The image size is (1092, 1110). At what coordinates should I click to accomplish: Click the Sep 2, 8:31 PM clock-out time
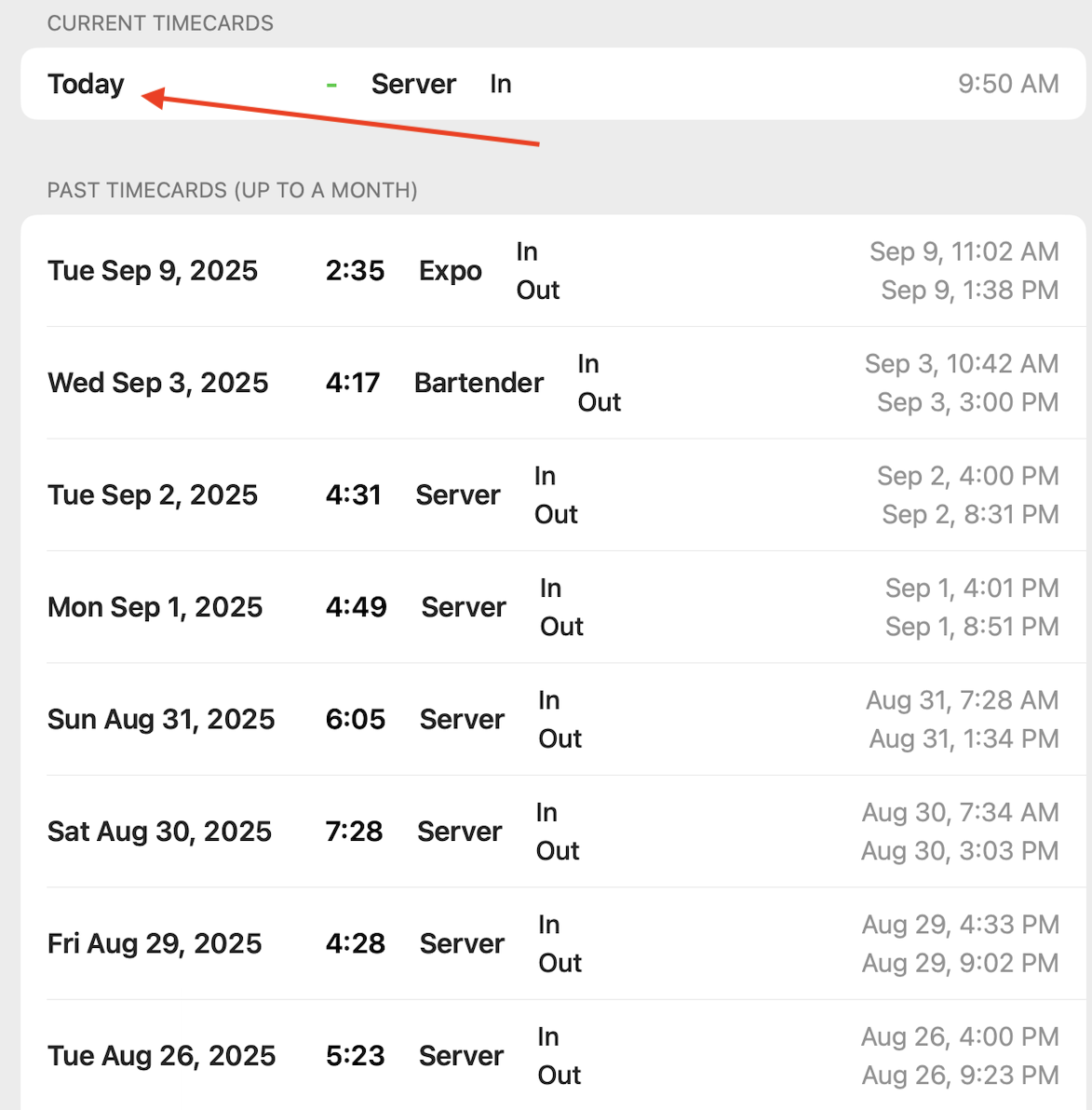coord(969,514)
